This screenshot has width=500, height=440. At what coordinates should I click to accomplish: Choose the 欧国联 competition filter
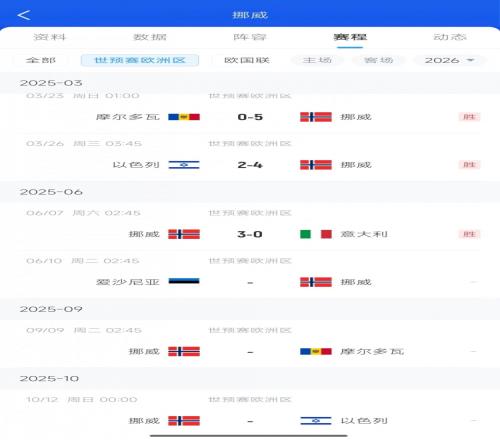[247, 60]
